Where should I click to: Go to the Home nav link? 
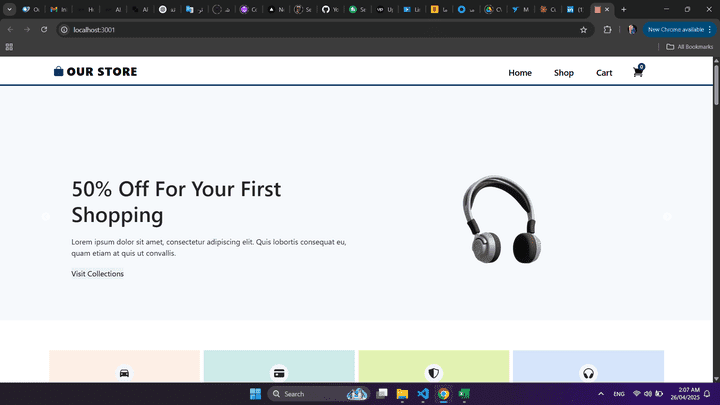[520, 73]
